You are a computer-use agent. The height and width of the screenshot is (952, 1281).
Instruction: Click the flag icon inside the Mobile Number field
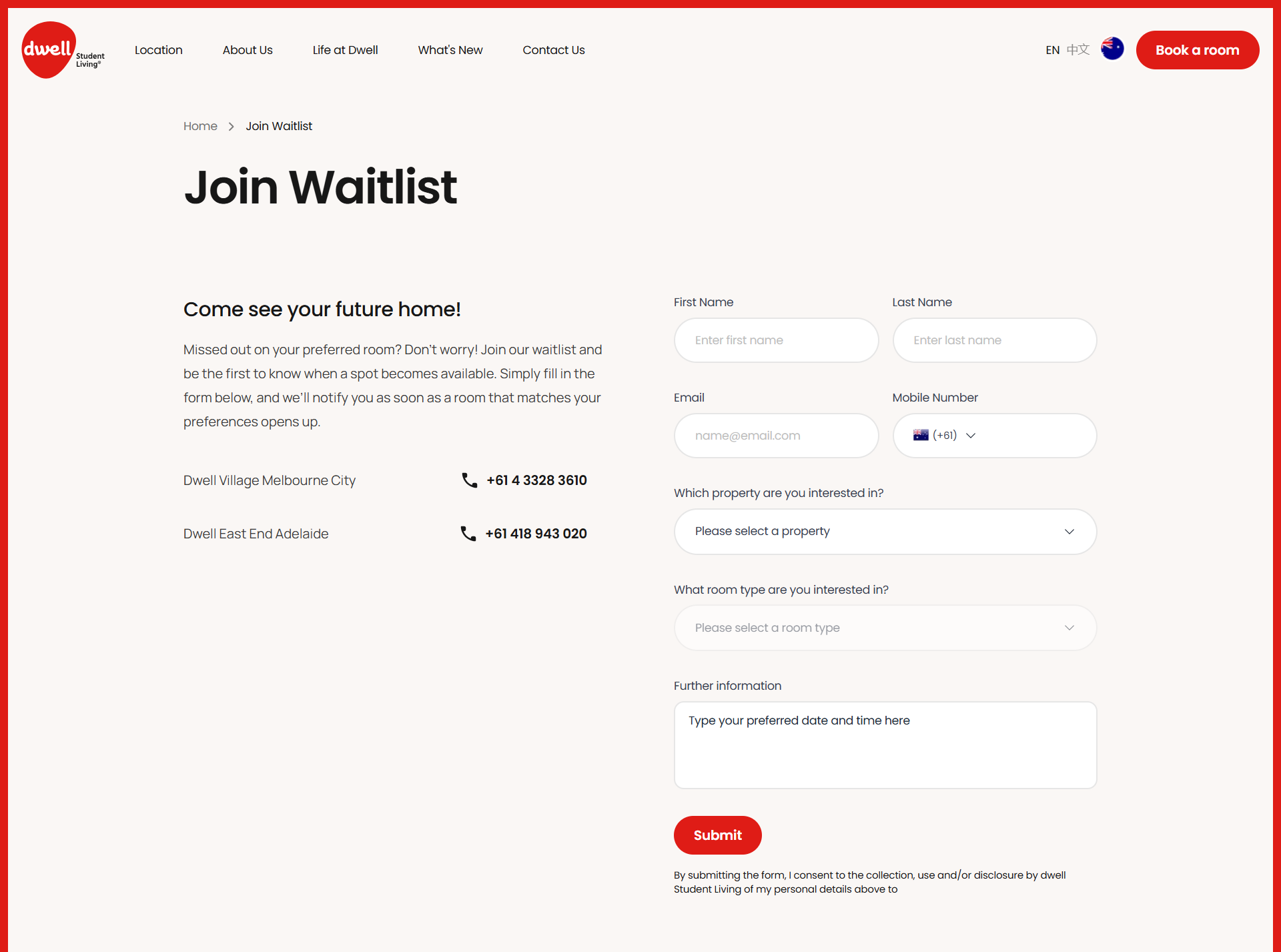[x=921, y=435]
